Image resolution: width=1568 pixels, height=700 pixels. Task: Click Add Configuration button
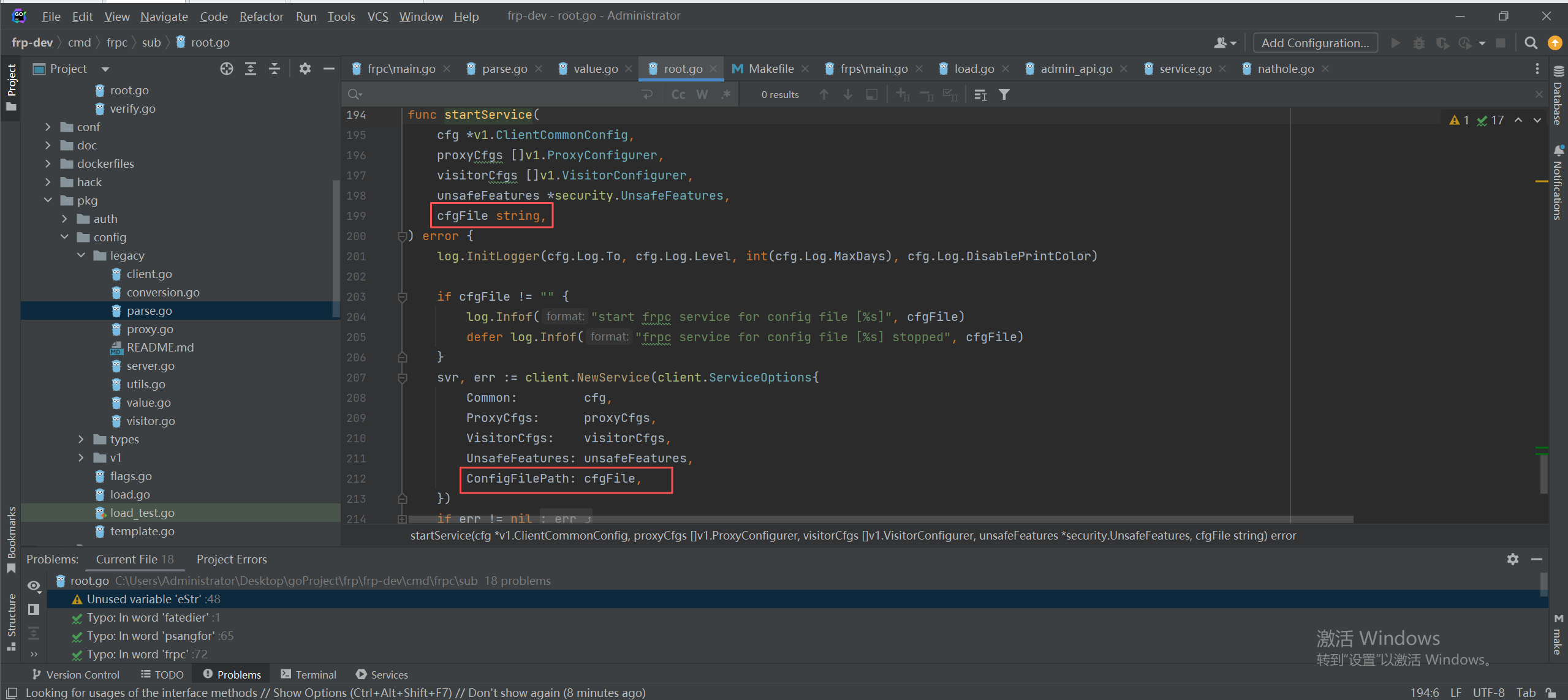click(x=1315, y=43)
